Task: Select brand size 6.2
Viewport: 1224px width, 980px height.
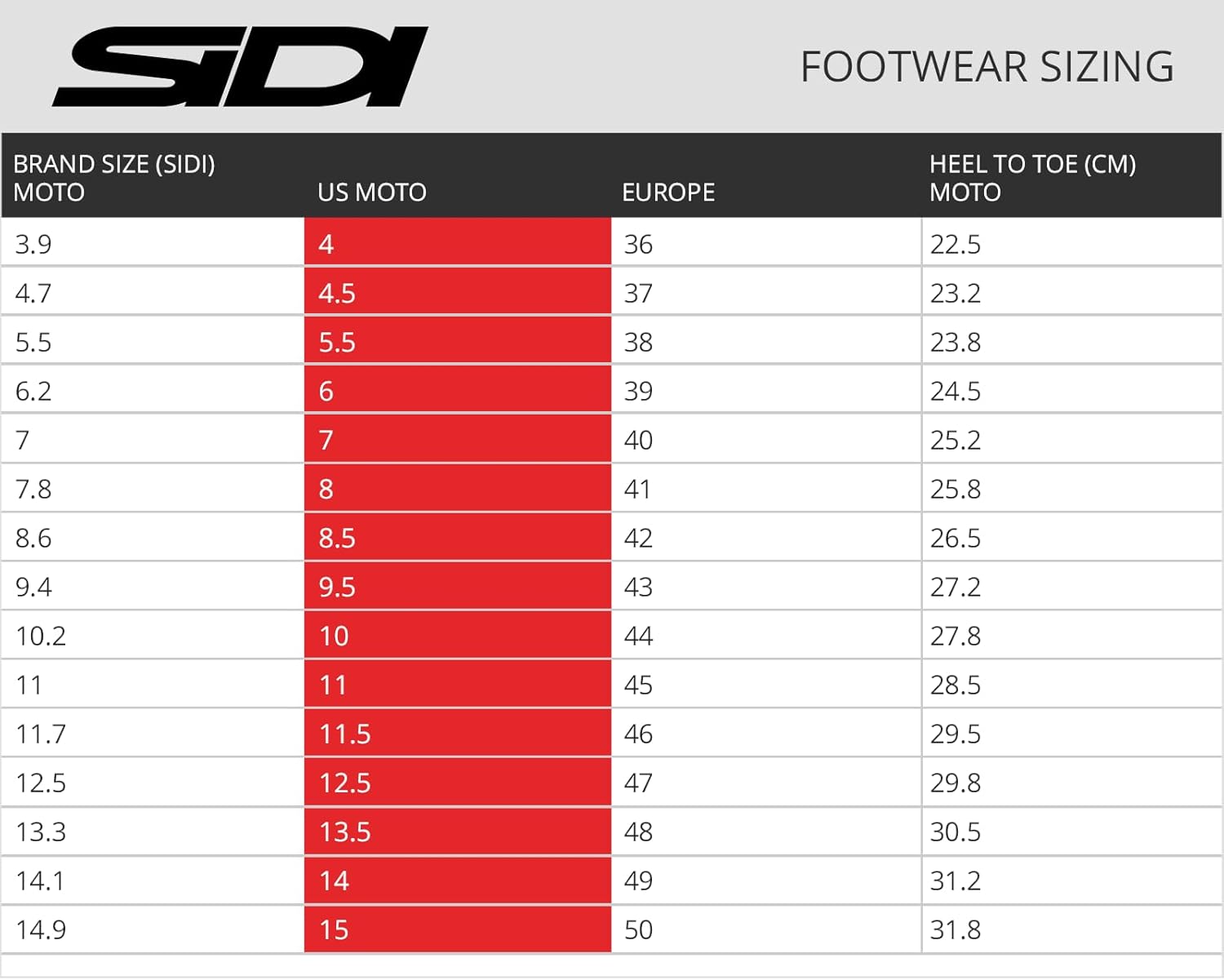Action: tap(33, 391)
